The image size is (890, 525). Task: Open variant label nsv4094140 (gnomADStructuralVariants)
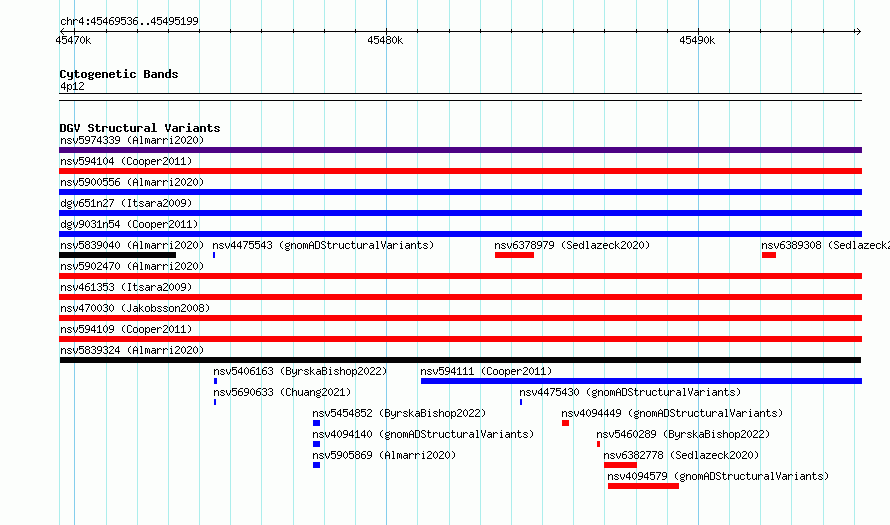(423, 434)
